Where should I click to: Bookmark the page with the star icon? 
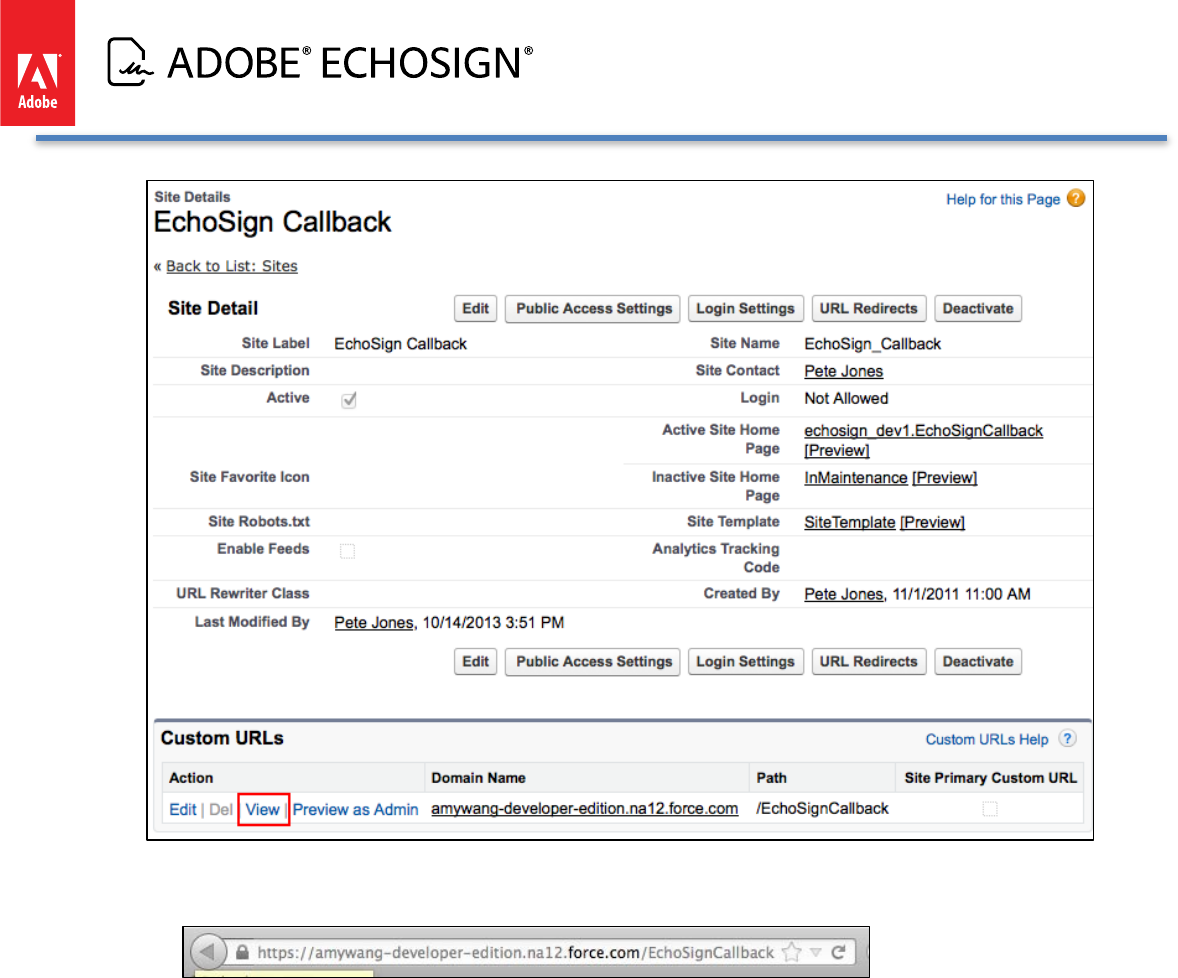(x=791, y=952)
